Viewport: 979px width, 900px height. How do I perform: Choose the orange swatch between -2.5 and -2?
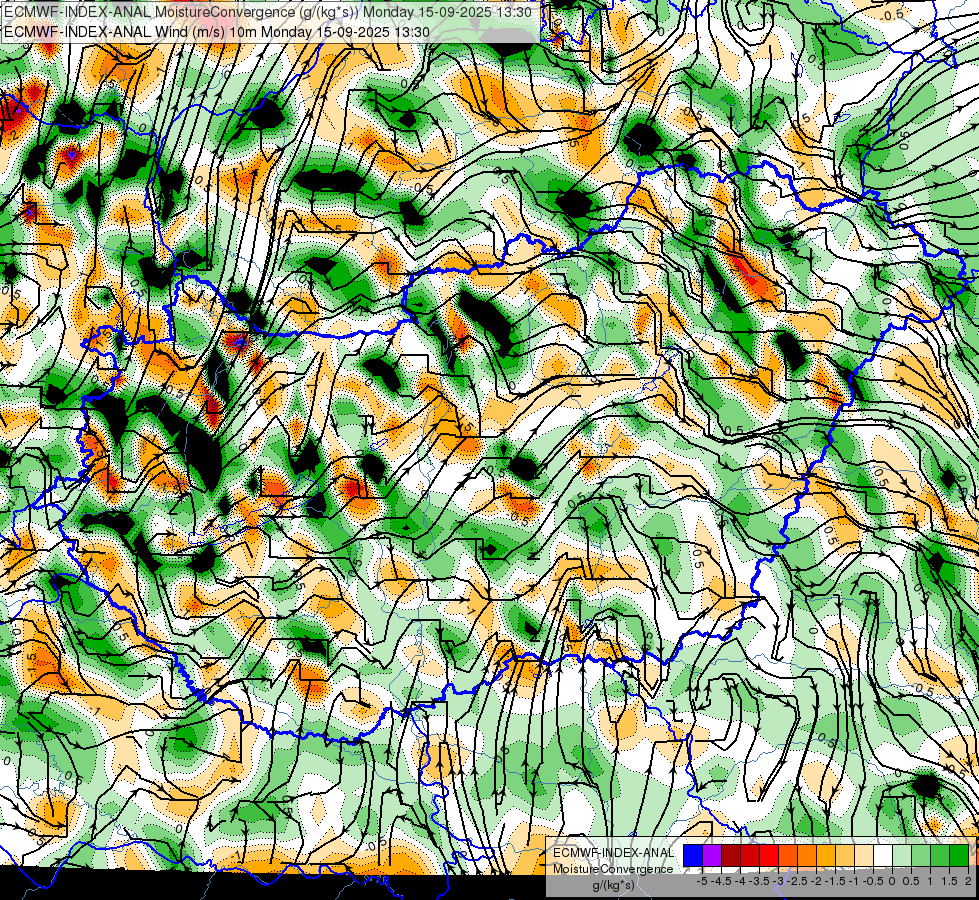[x=807, y=856]
